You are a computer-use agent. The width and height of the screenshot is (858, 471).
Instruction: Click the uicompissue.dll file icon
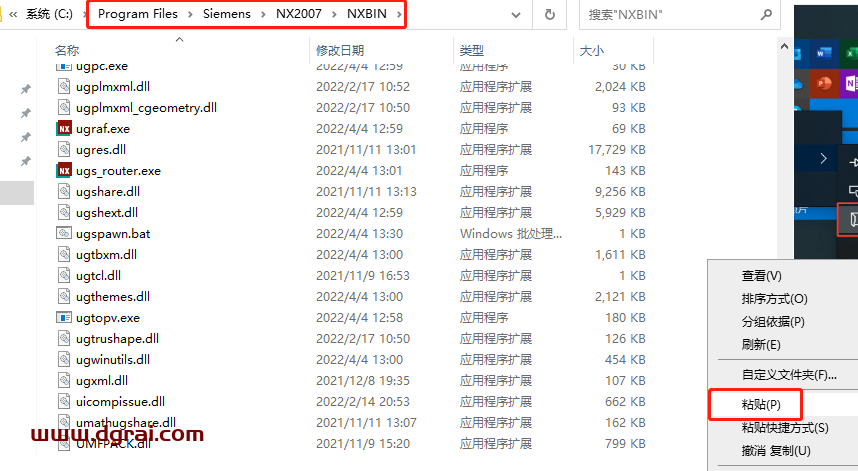(64, 402)
